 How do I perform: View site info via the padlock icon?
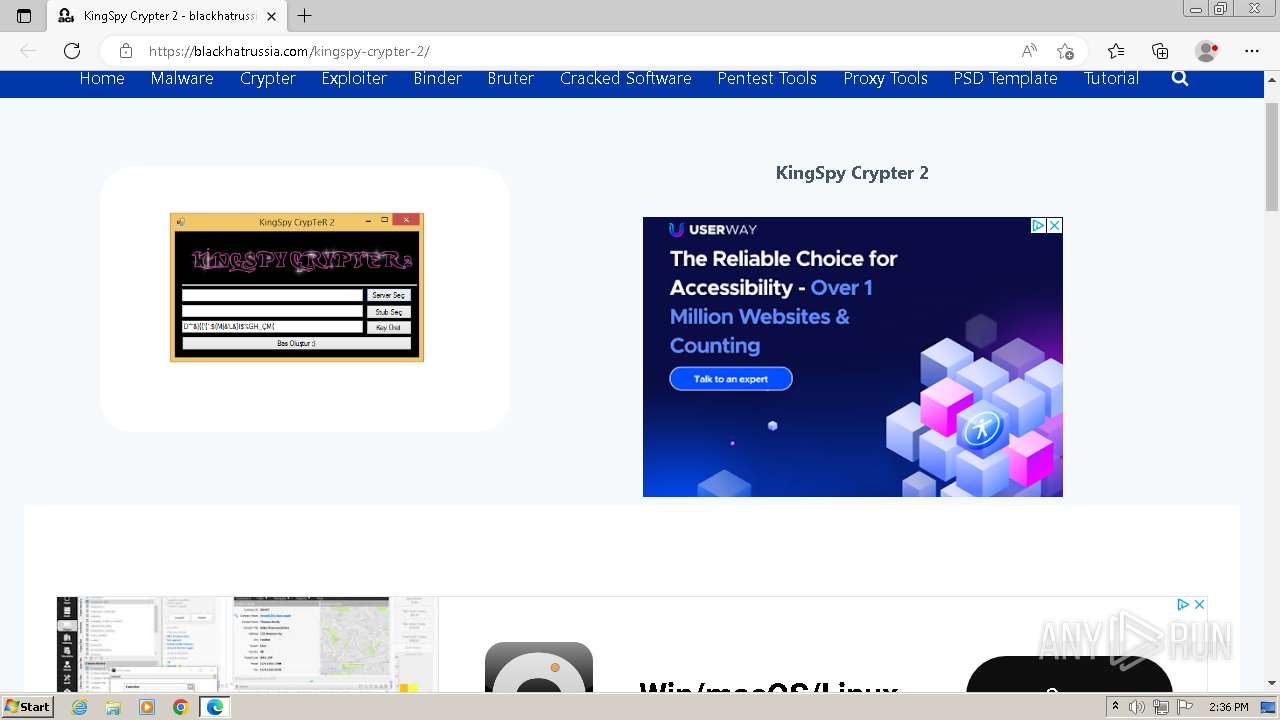126,51
